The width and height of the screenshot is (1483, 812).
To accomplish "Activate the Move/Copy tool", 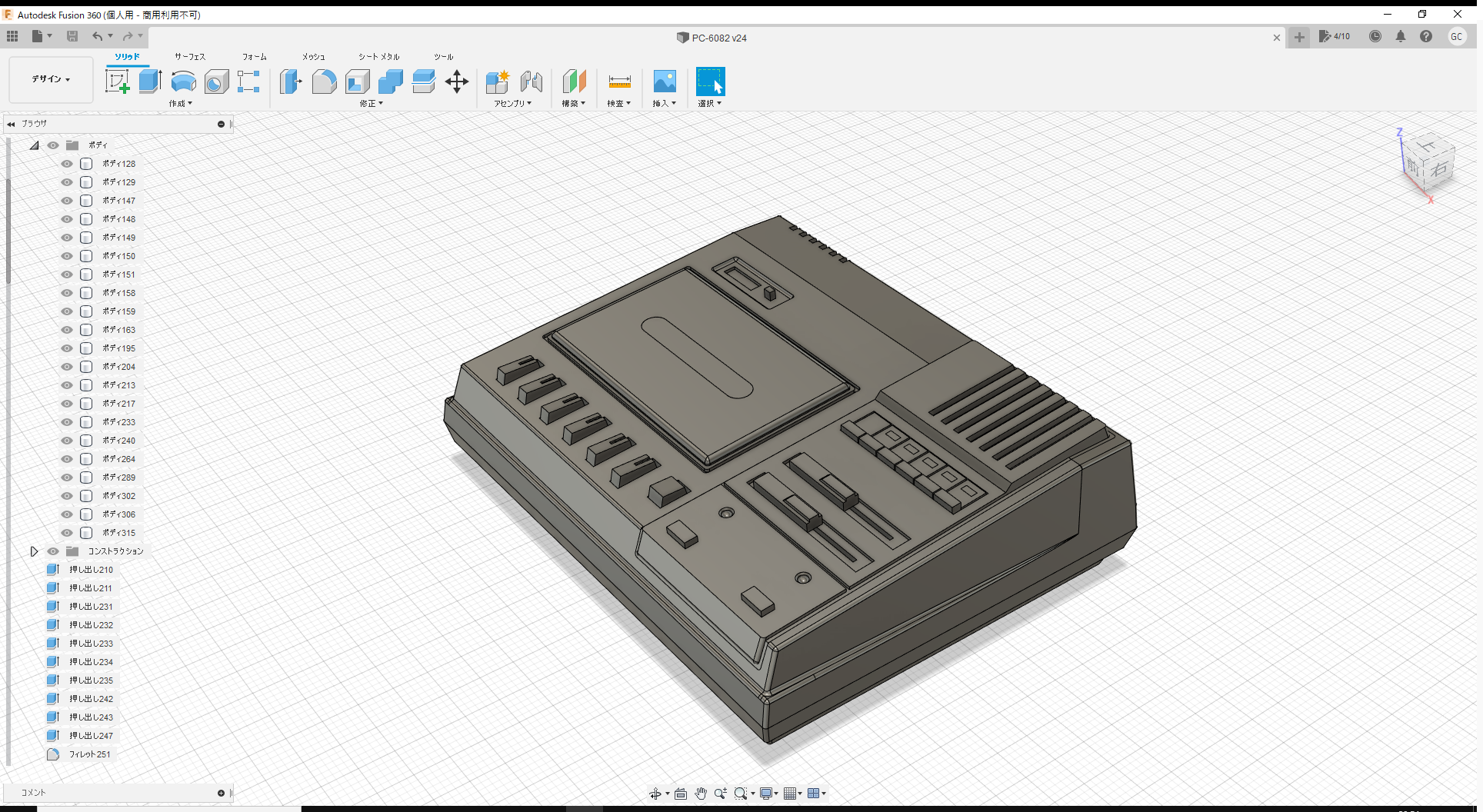I will coord(457,81).
